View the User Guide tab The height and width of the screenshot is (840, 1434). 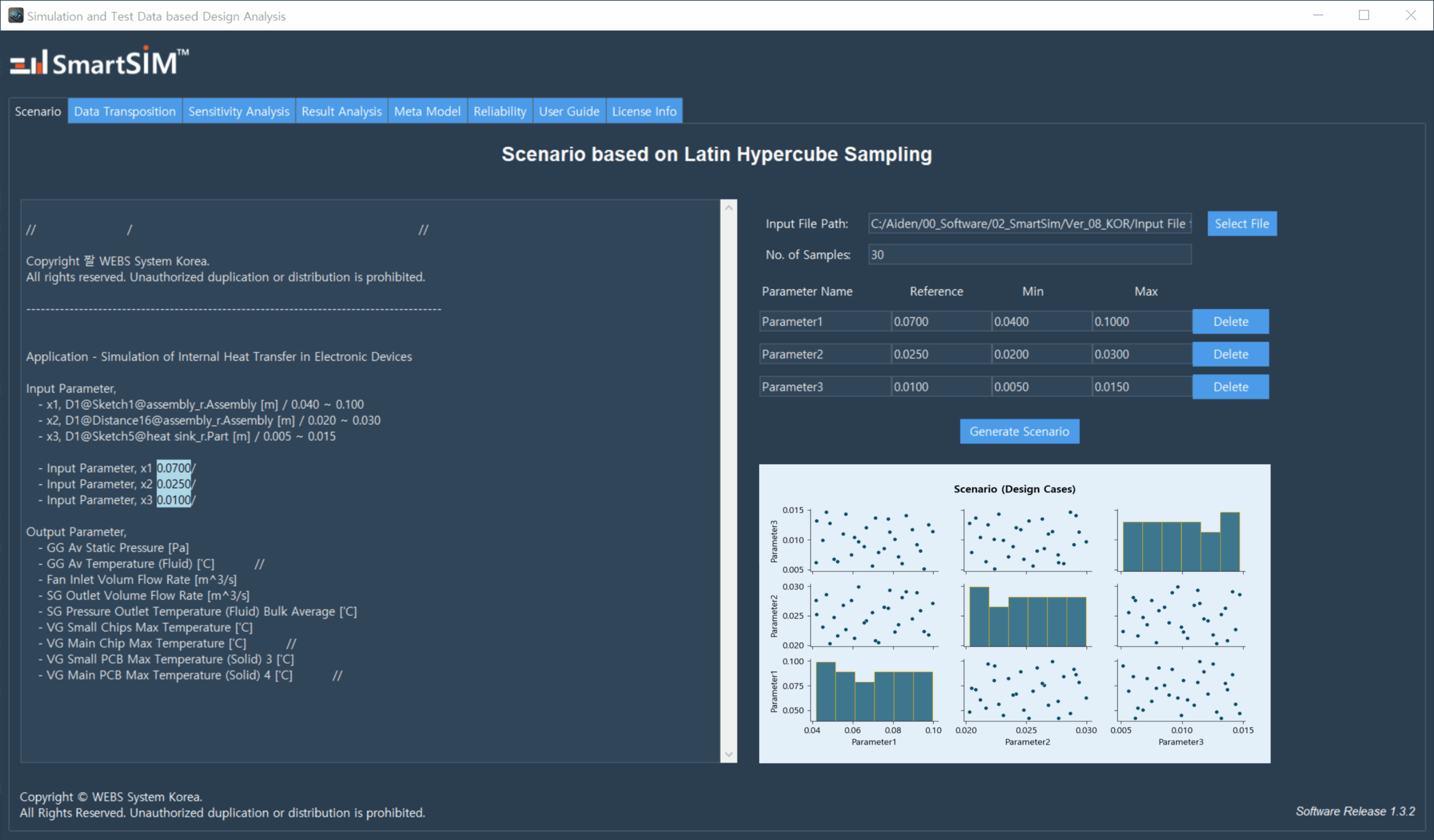coord(569,111)
